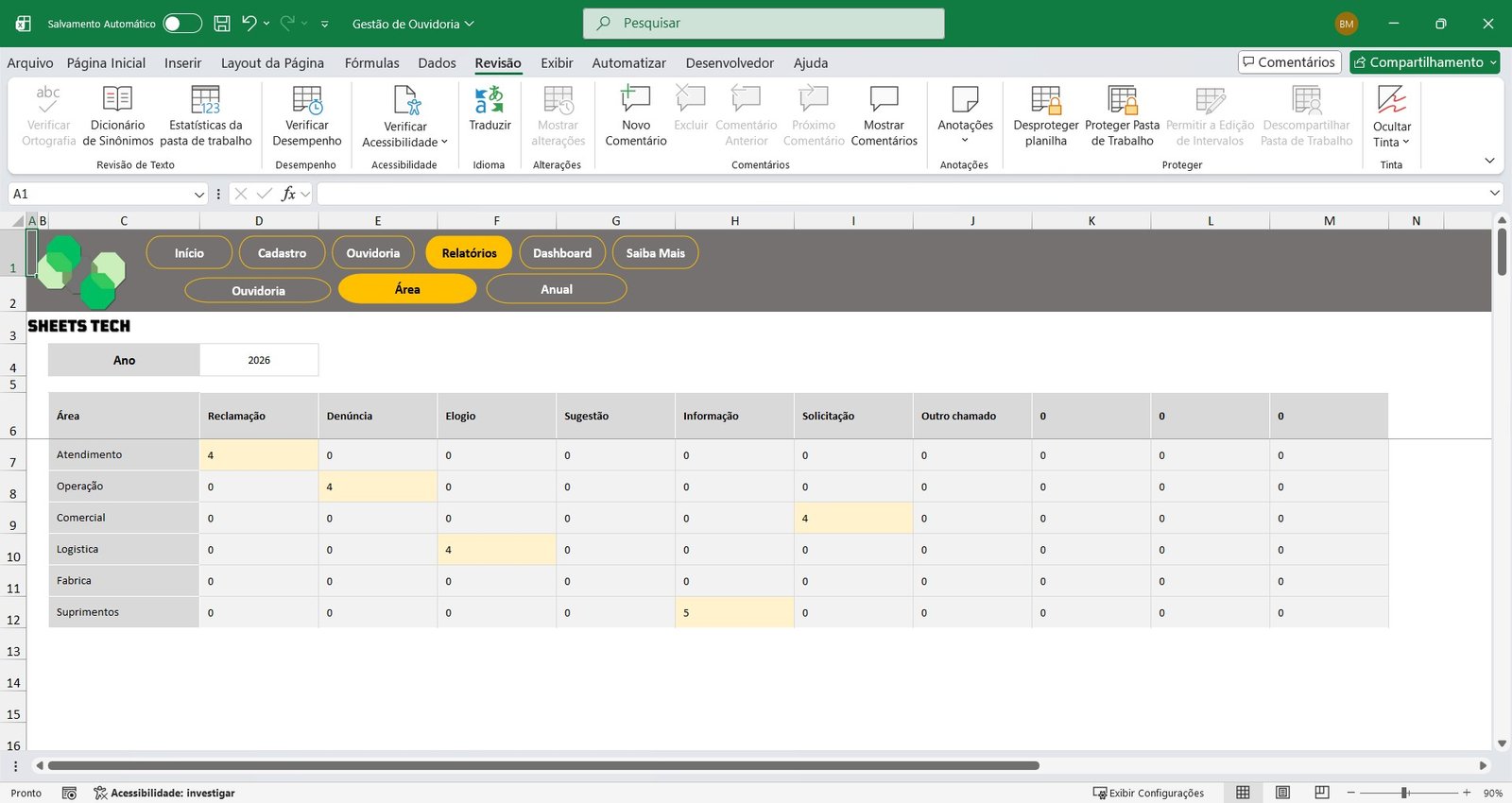Image resolution: width=1512 pixels, height=803 pixels.
Task: Expand Verificar Acessibilidade dropdown
Action: coord(444,143)
